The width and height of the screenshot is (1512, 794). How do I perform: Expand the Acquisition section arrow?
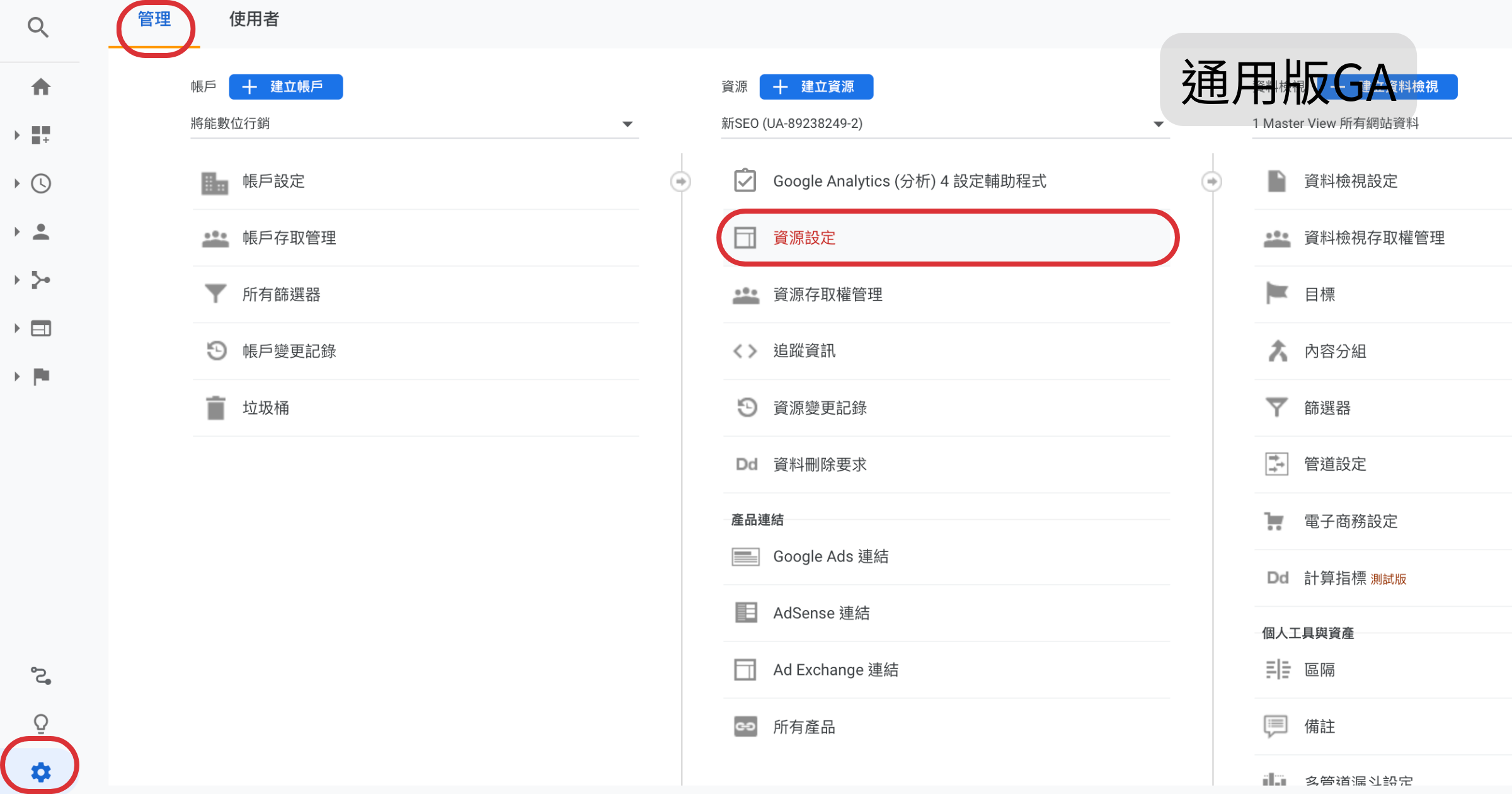click(17, 280)
